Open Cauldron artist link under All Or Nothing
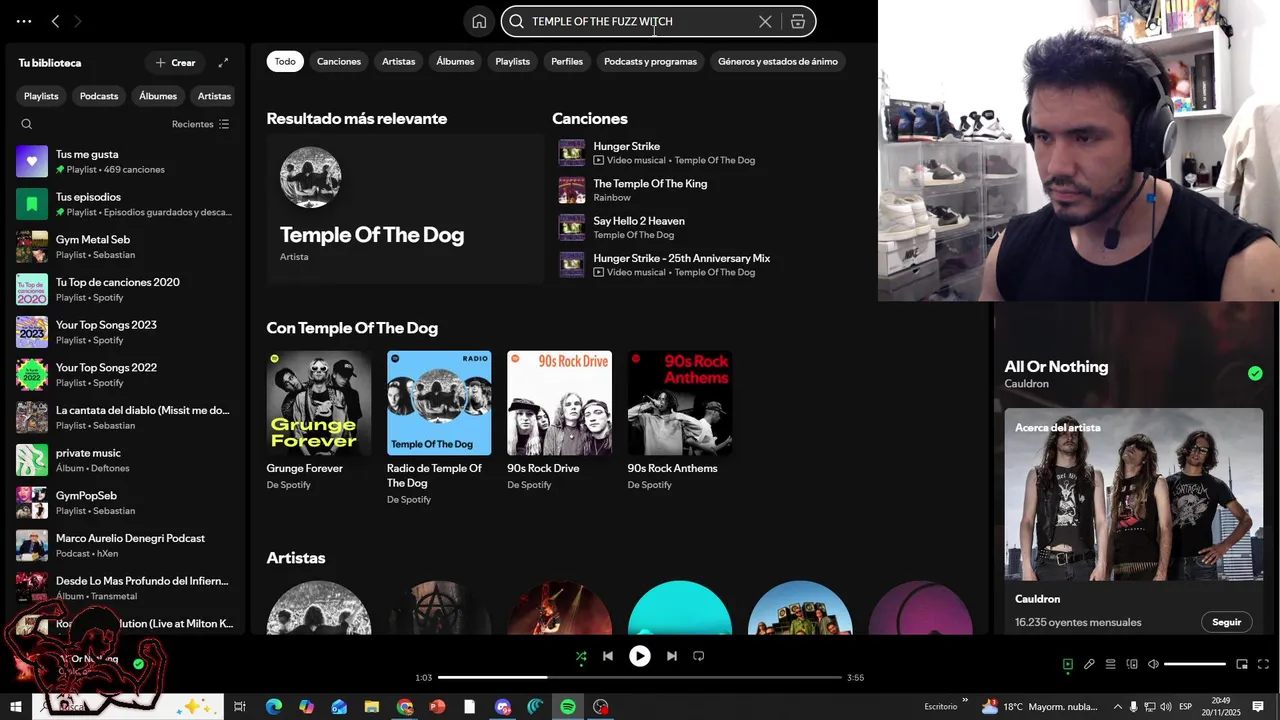1280x720 pixels. pos(1026,384)
